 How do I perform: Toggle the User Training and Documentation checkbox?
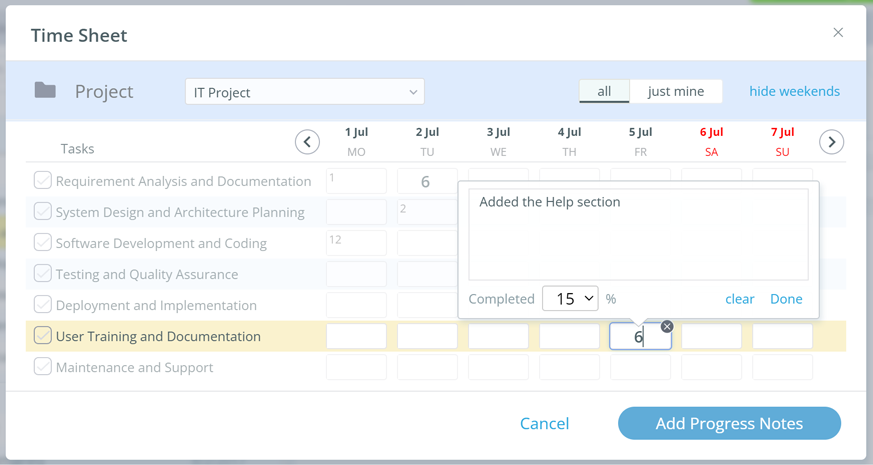tap(43, 336)
